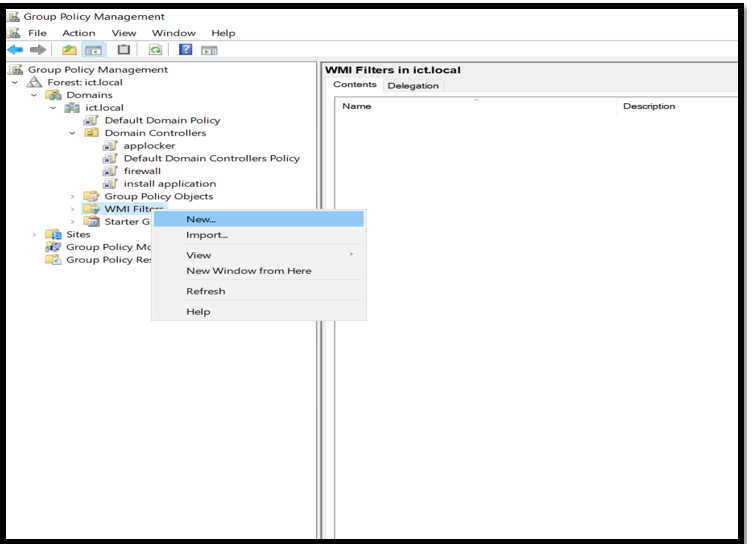Image resolution: width=752 pixels, height=548 pixels.
Task: Toggle the Show/Hide Console Tree icon
Action: (94, 50)
